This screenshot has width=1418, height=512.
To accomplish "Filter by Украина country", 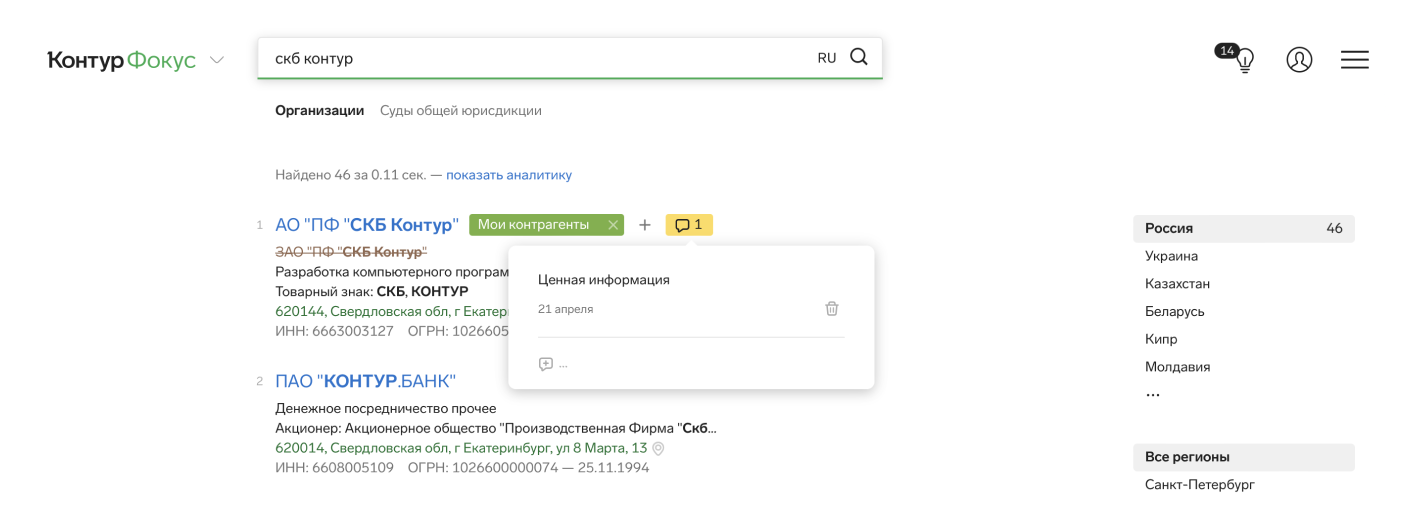I will (x=1171, y=256).
